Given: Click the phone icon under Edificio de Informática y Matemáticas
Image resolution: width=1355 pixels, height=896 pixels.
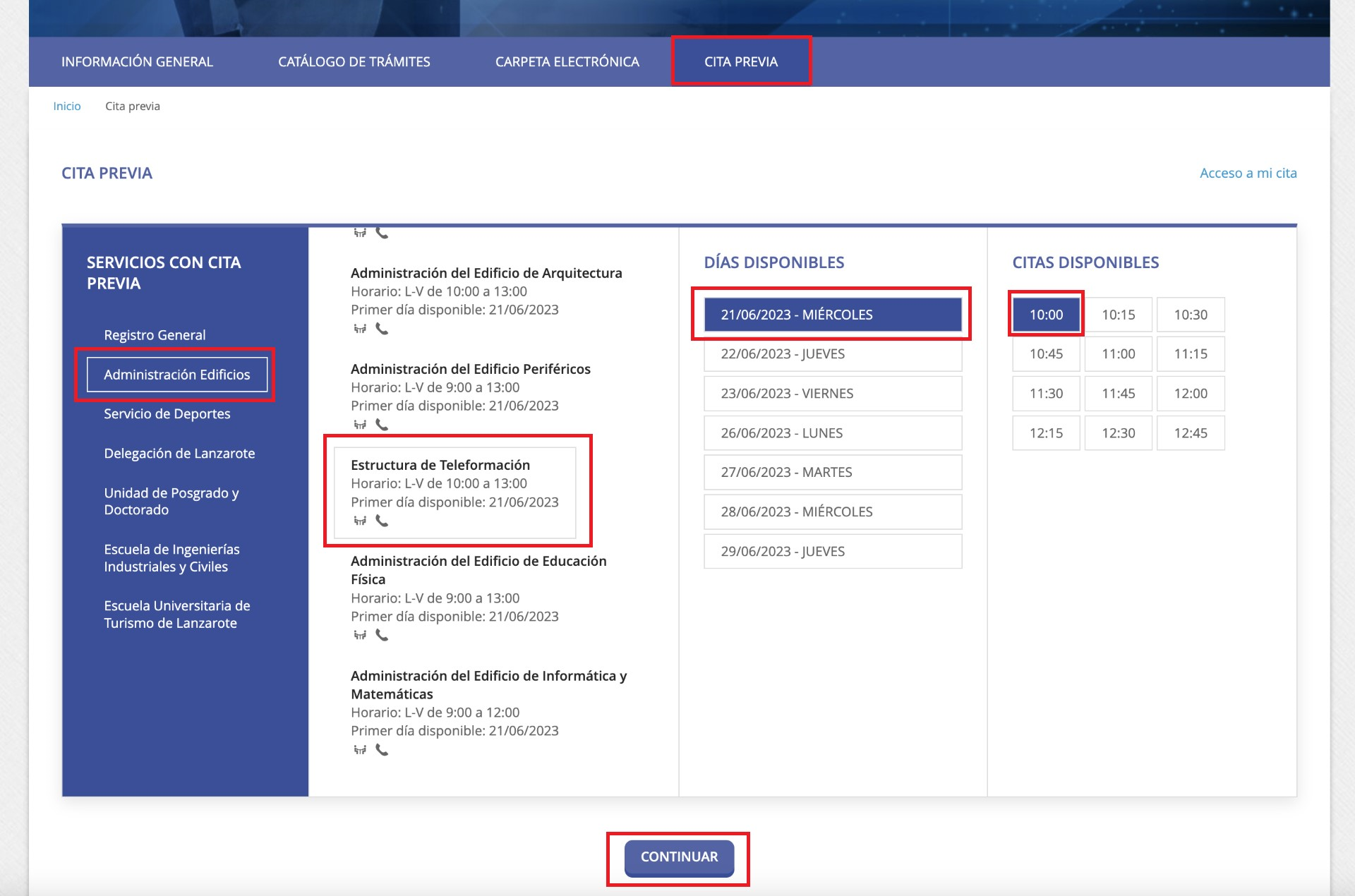Looking at the screenshot, I should pos(382,750).
